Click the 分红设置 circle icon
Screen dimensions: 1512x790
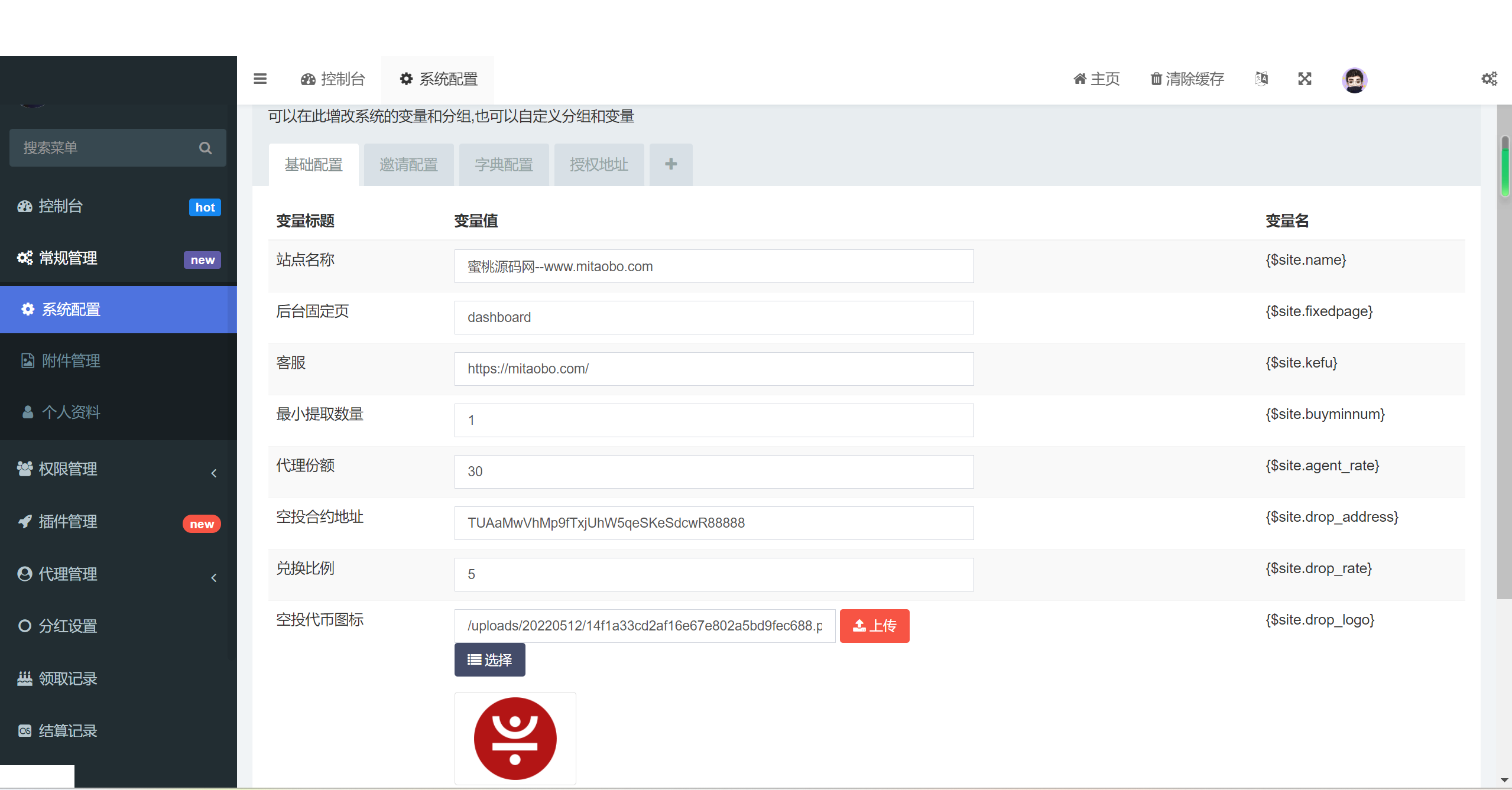[25, 626]
